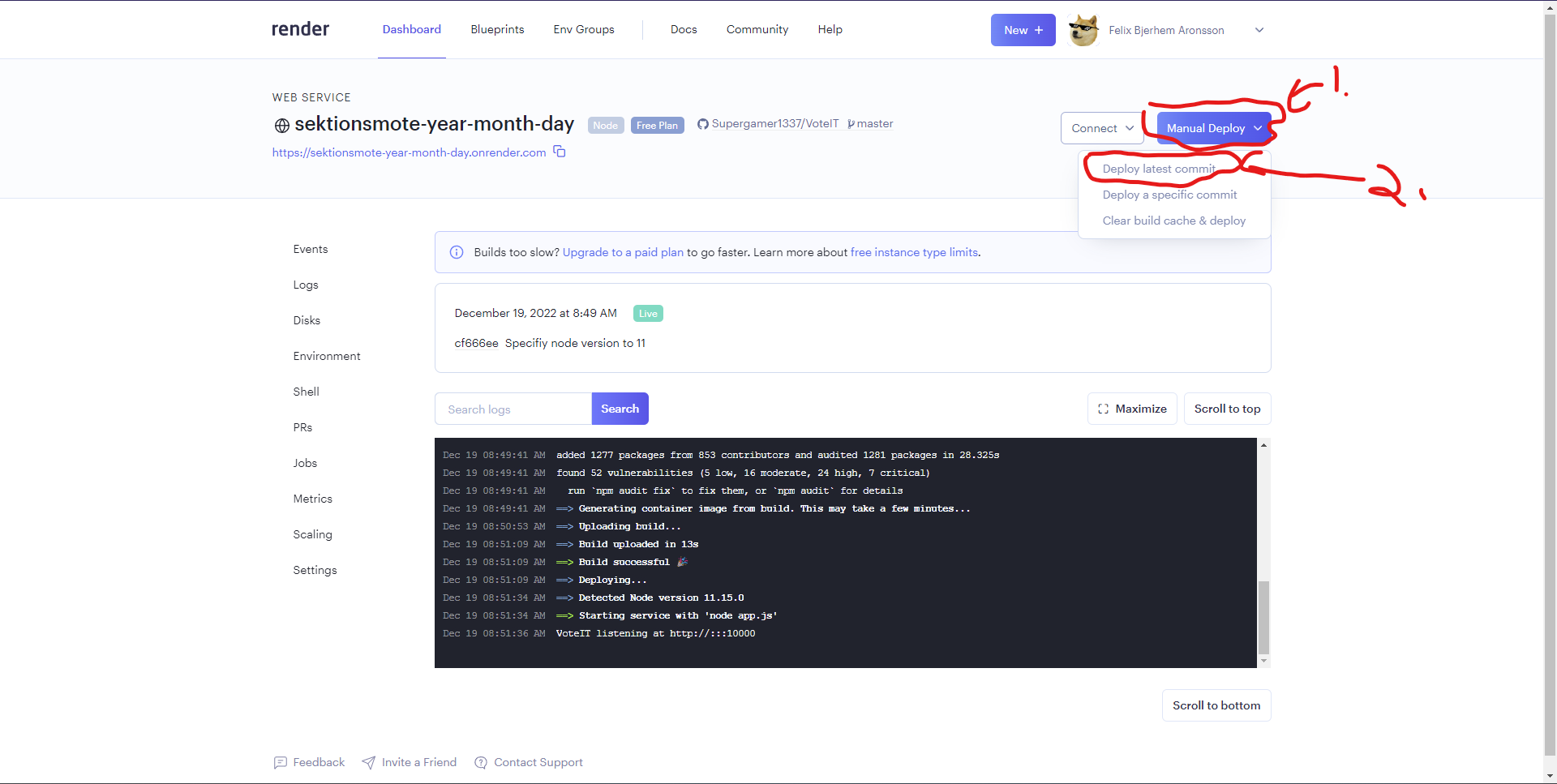Open the Docs link in navbar

(x=684, y=29)
